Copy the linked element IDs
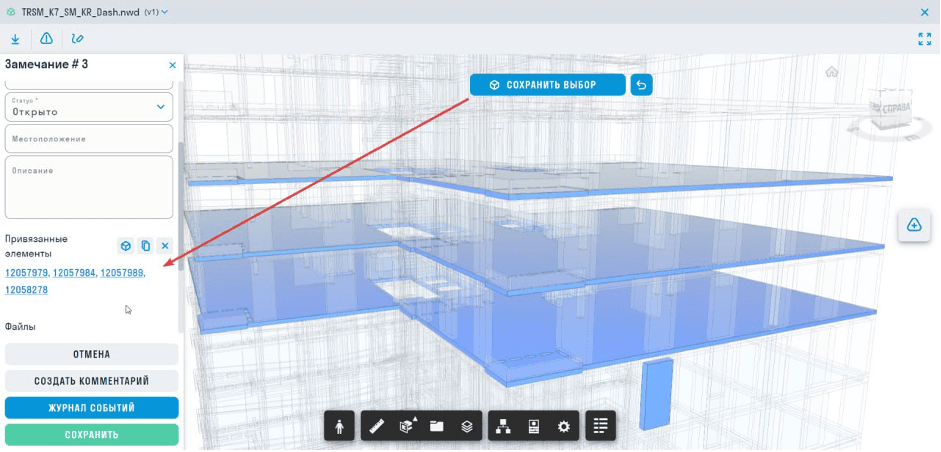Screen dimensions: 941x452 (x=145, y=246)
